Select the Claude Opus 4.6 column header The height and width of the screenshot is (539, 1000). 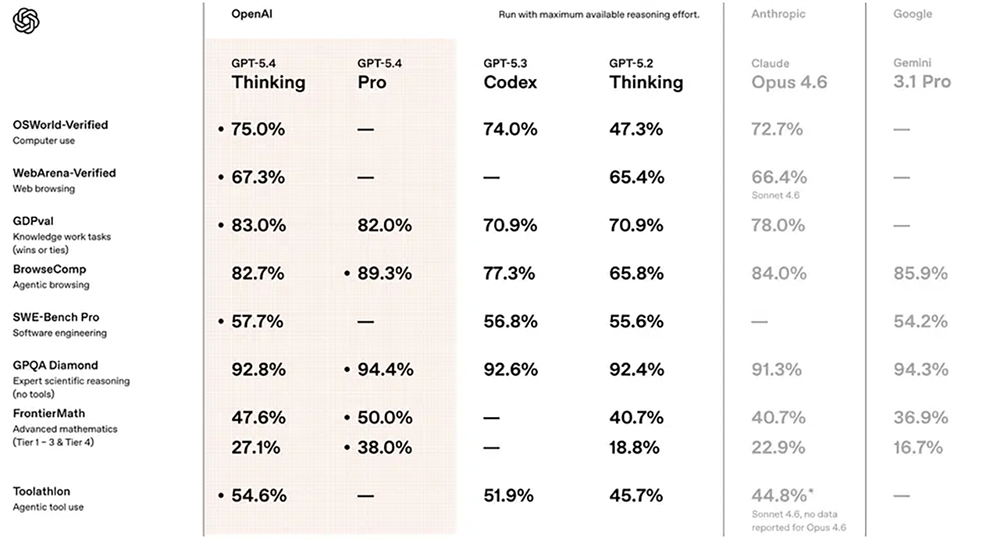tap(789, 75)
